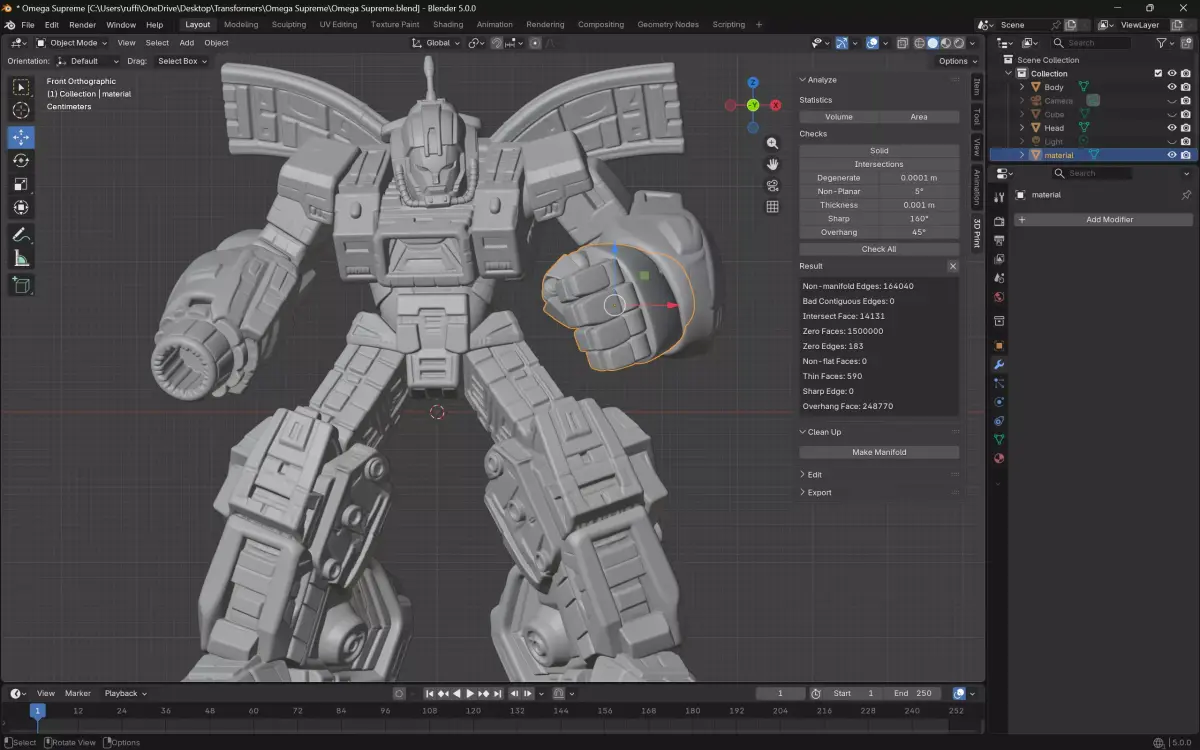
Task: Toggle visibility of the Head object
Action: pos(1171,128)
